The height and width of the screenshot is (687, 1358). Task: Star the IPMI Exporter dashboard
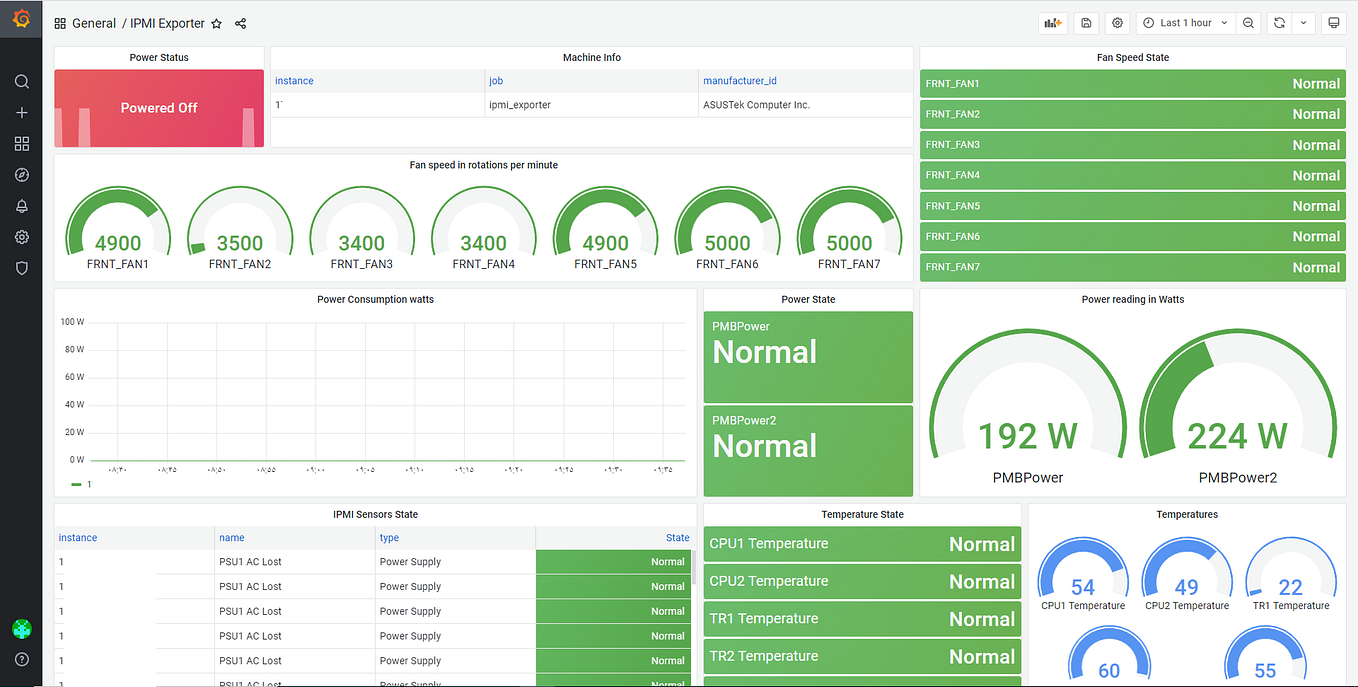coord(216,23)
